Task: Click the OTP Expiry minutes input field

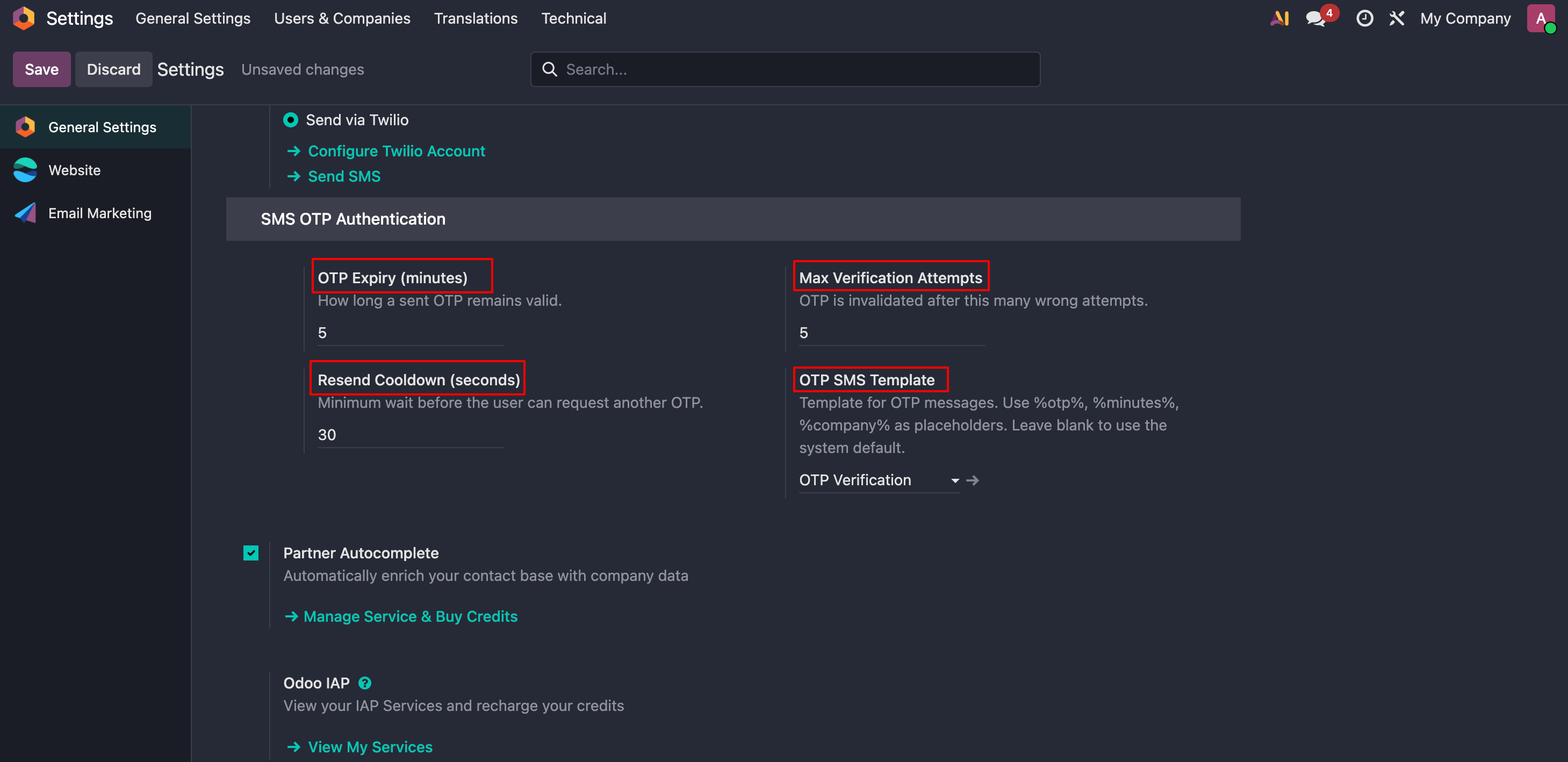Action: 410,333
